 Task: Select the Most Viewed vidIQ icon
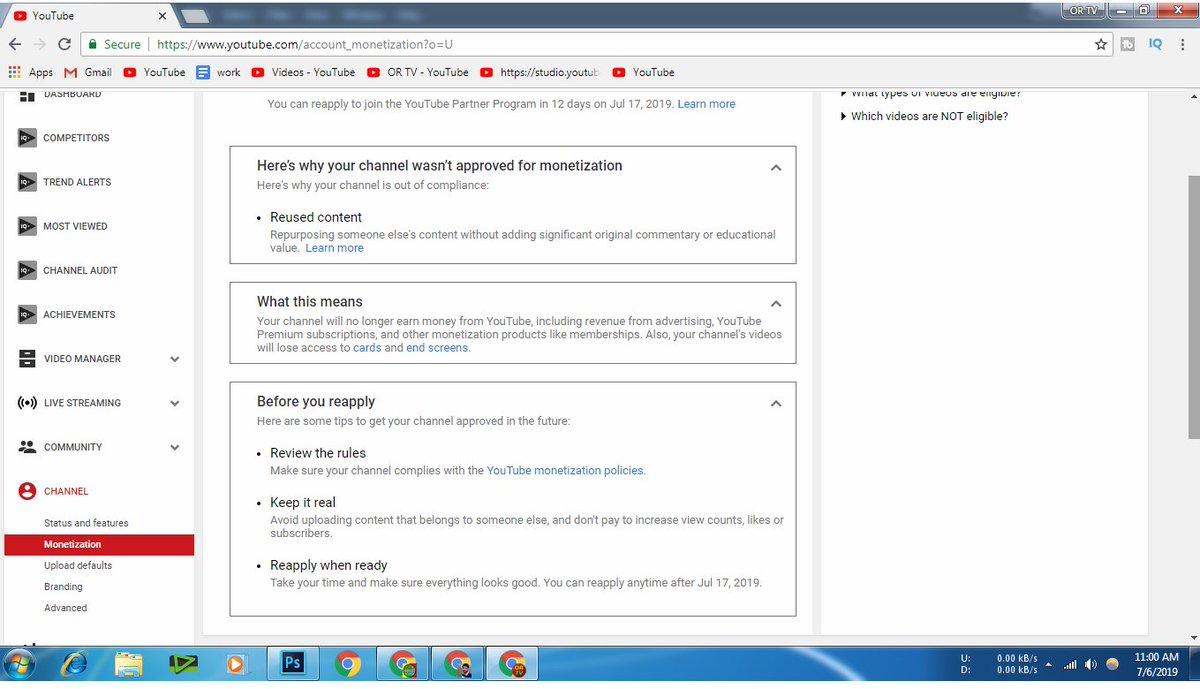[x=27, y=226]
